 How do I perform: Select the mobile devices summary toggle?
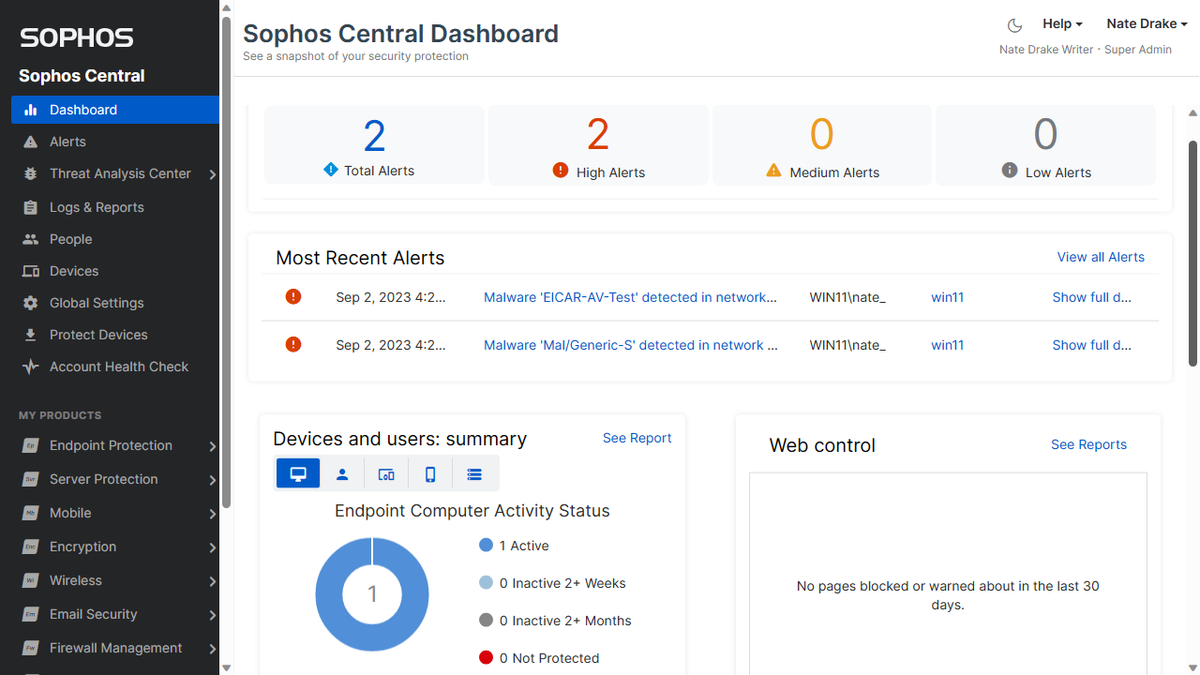430,473
